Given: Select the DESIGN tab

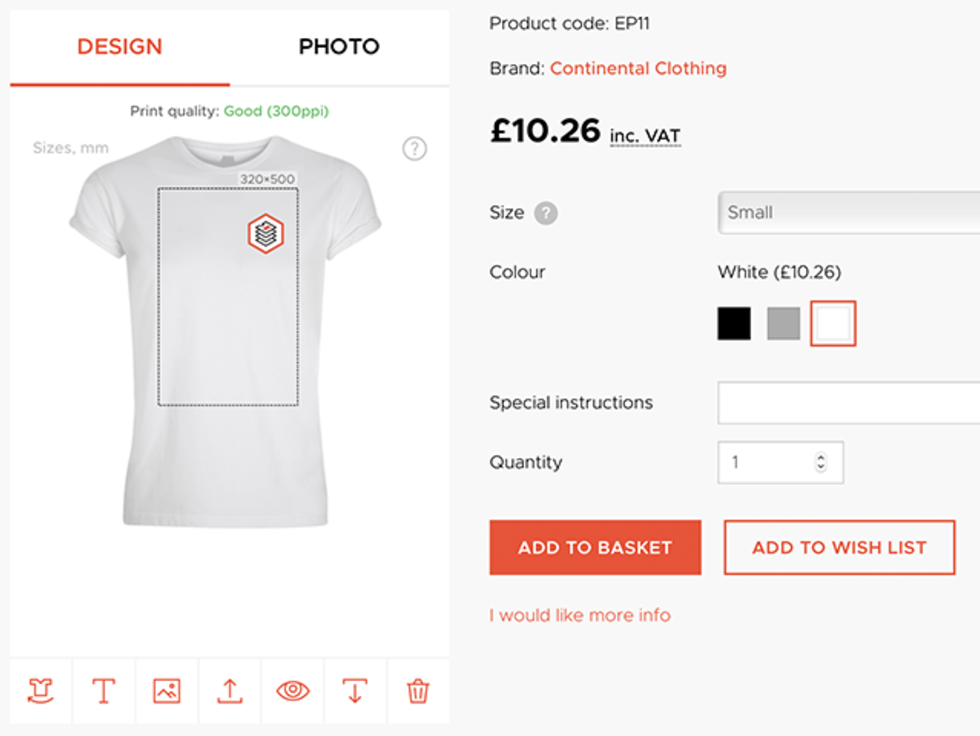Looking at the screenshot, I should (118, 47).
